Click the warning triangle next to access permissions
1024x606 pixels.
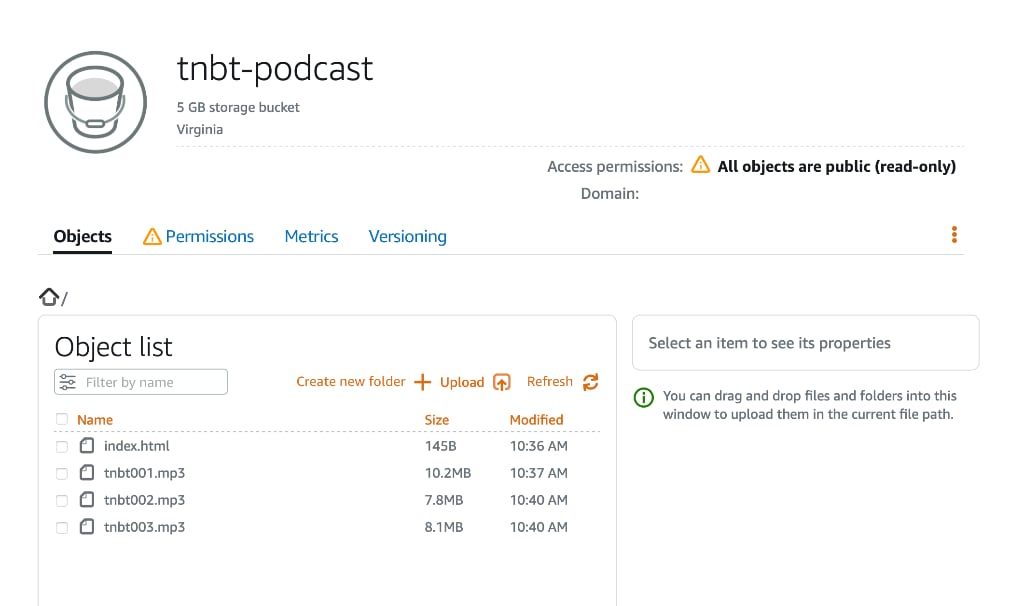pyautogui.click(x=701, y=166)
